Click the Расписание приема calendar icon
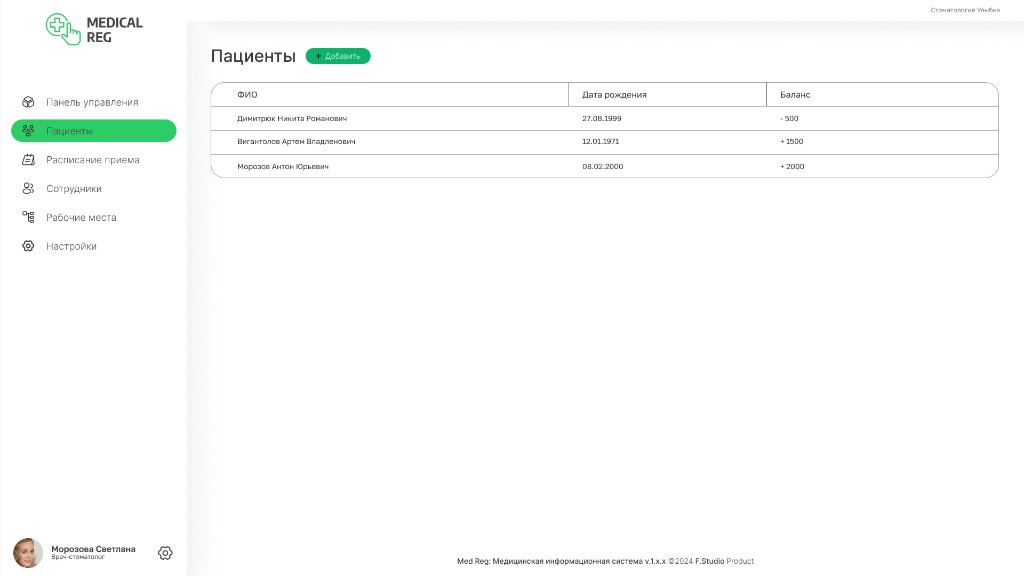This screenshot has width=1024, height=576. tap(28, 159)
